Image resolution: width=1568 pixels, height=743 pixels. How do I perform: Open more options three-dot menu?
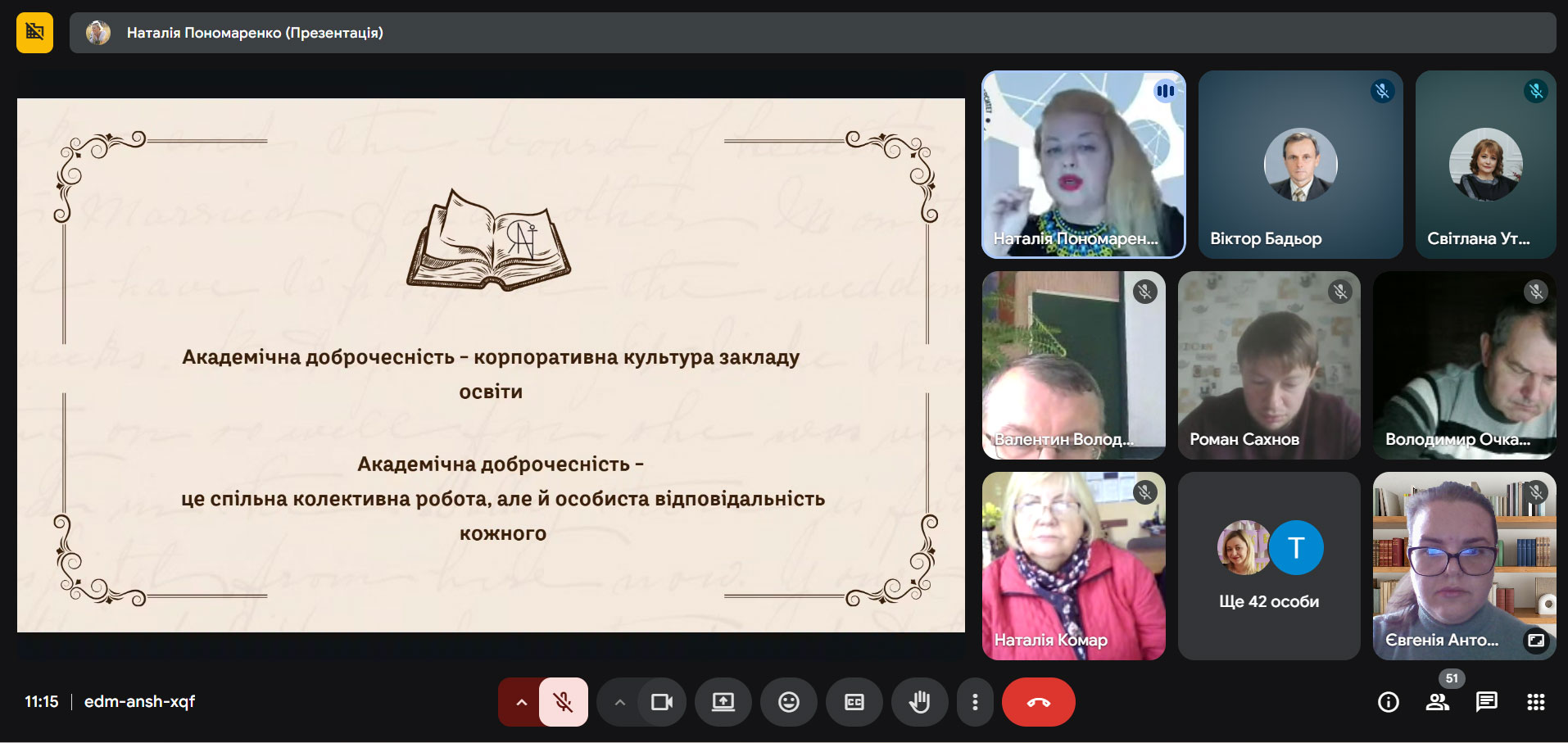[974, 702]
